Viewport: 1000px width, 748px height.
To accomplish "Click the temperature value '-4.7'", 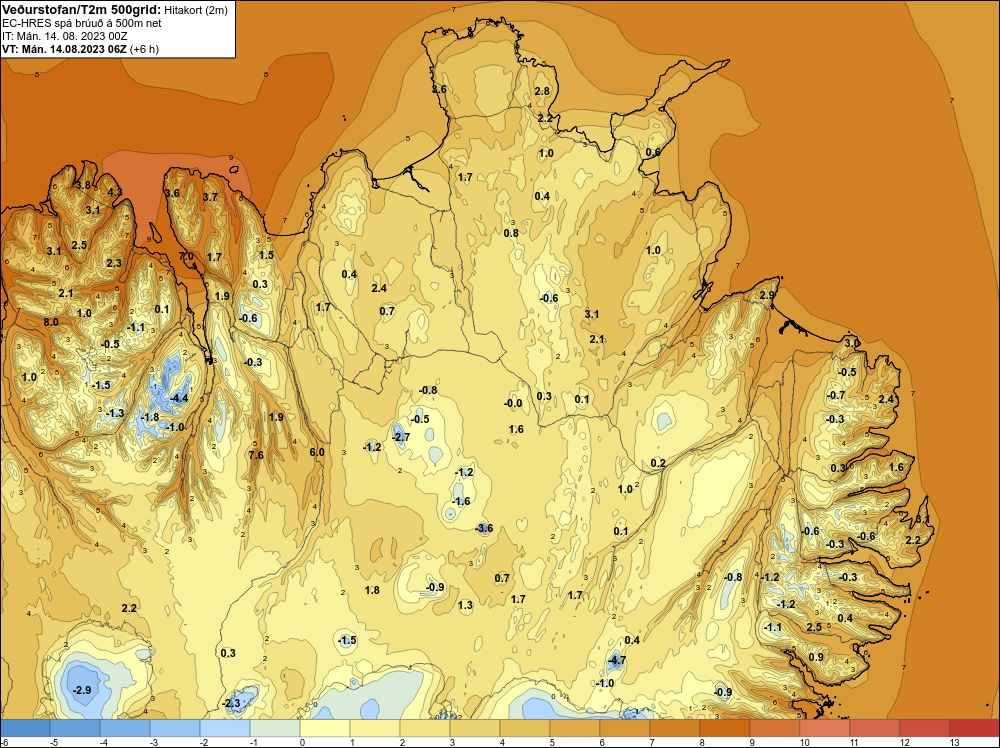I will click(x=616, y=661).
